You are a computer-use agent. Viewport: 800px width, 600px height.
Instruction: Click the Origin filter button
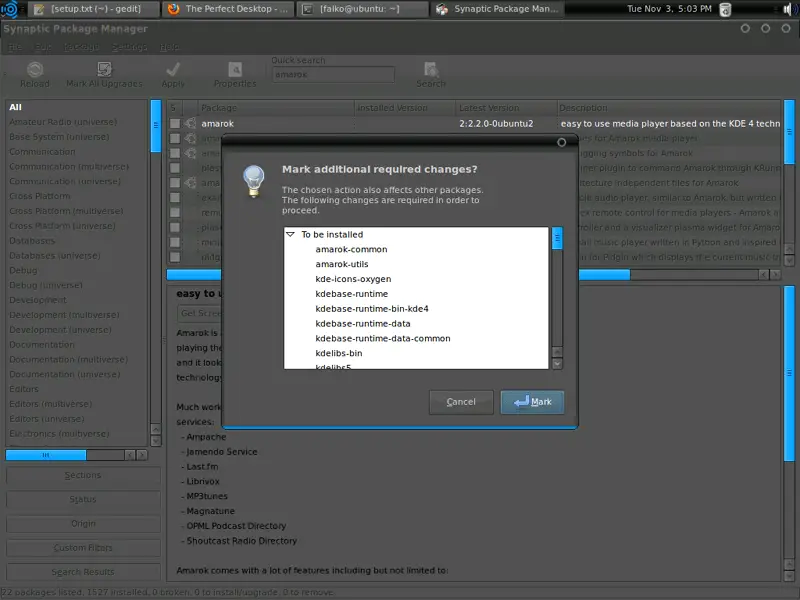click(83, 523)
